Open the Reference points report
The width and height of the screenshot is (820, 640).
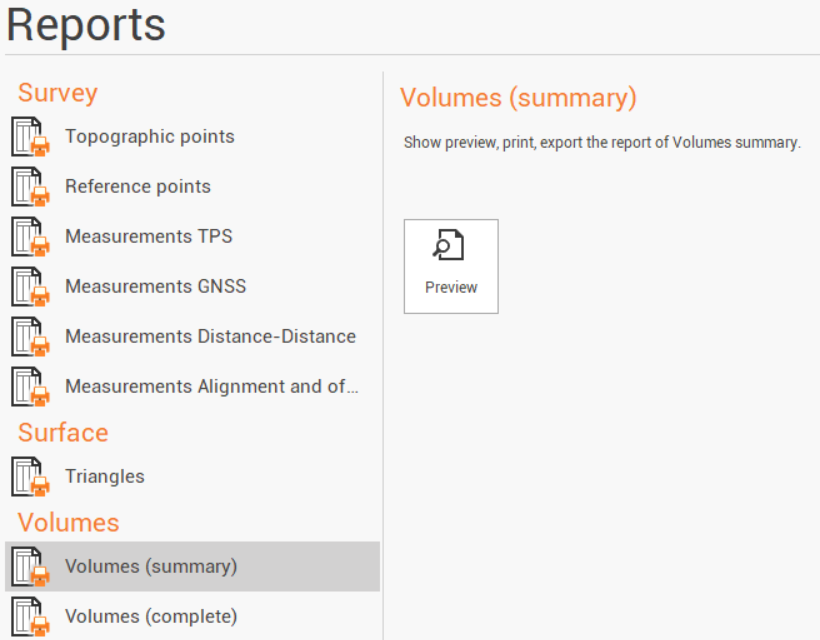pos(137,187)
